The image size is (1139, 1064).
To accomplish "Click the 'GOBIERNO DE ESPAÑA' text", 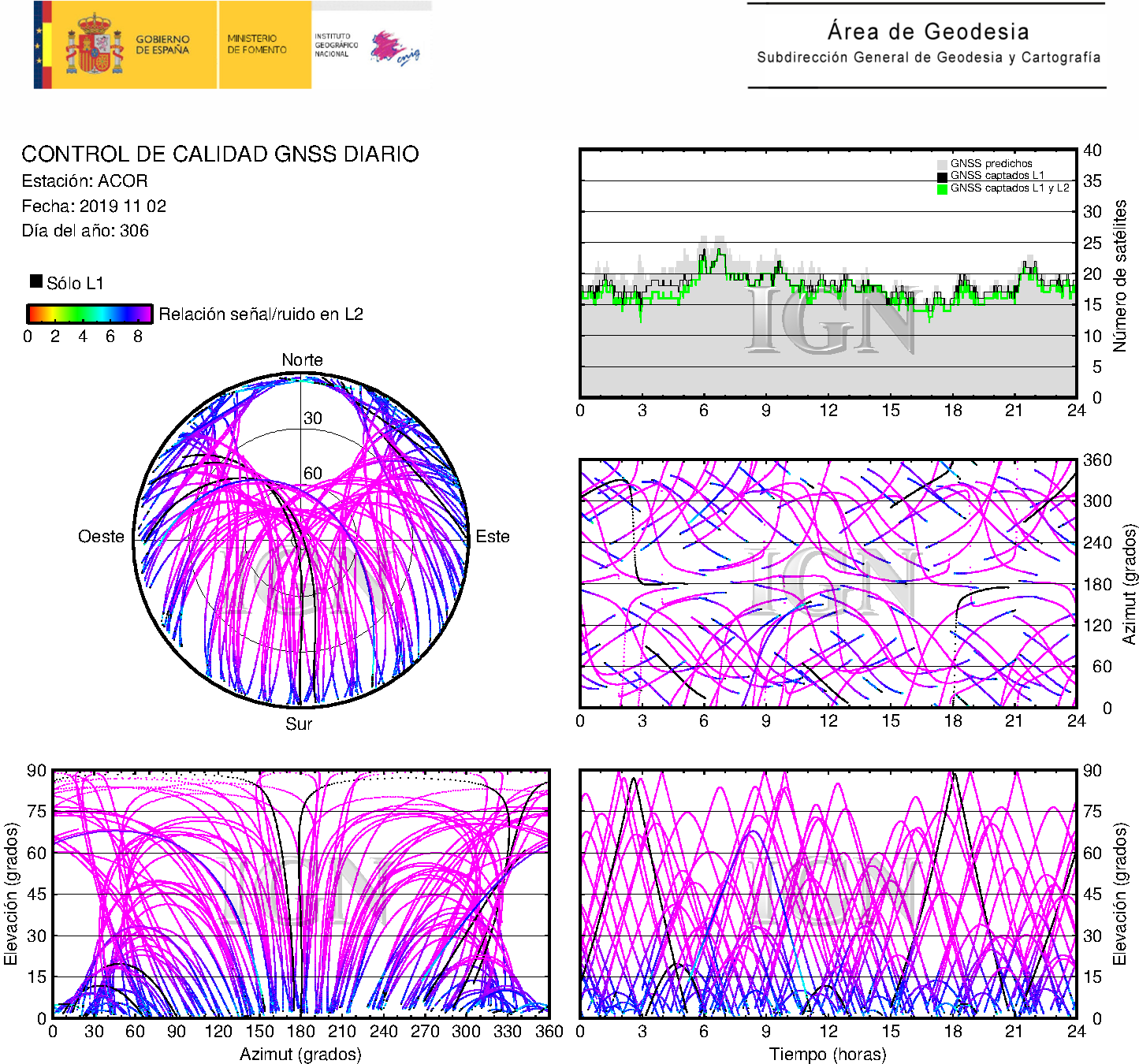I will 162,44.
